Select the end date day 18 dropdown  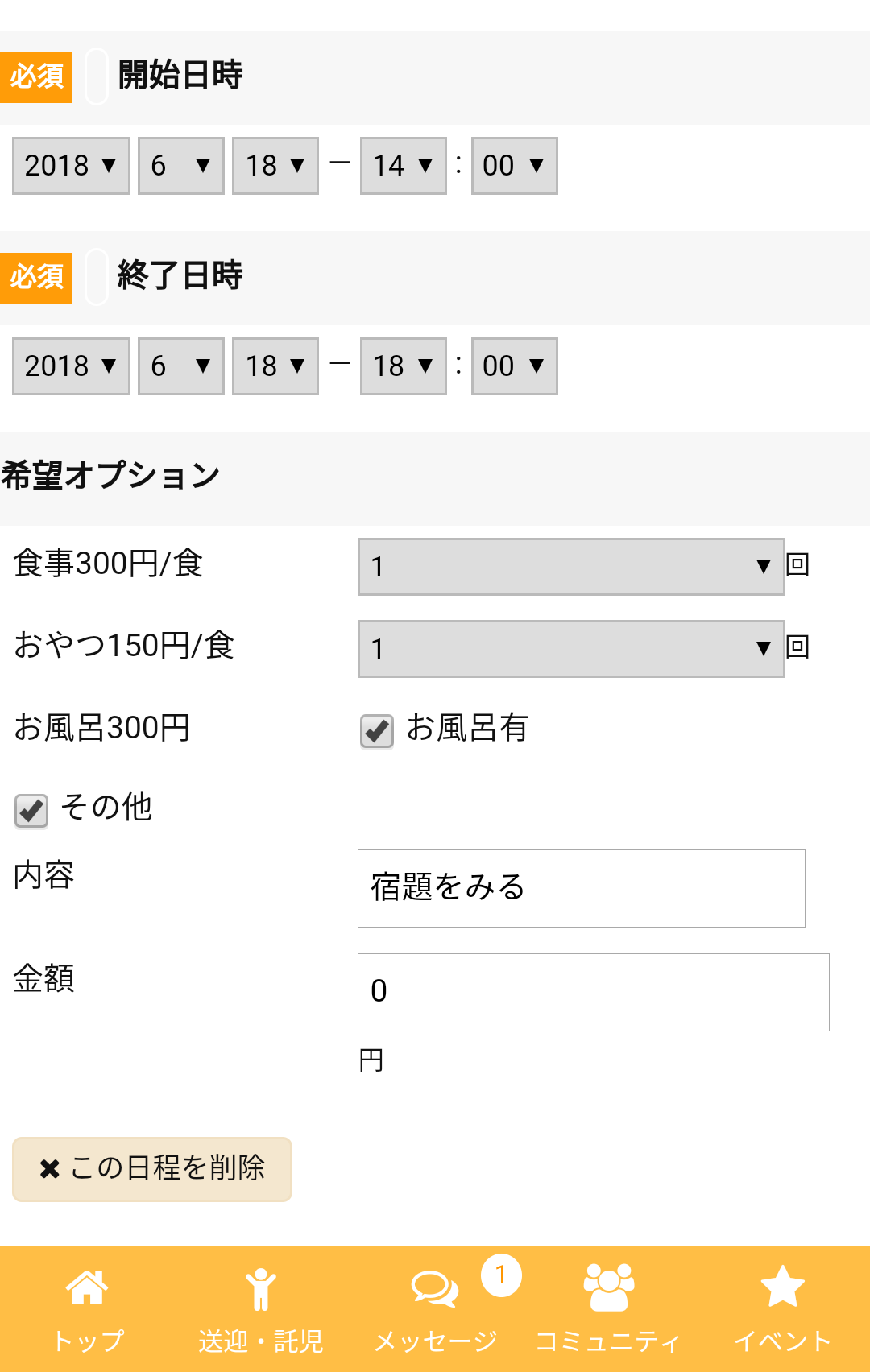pos(275,366)
